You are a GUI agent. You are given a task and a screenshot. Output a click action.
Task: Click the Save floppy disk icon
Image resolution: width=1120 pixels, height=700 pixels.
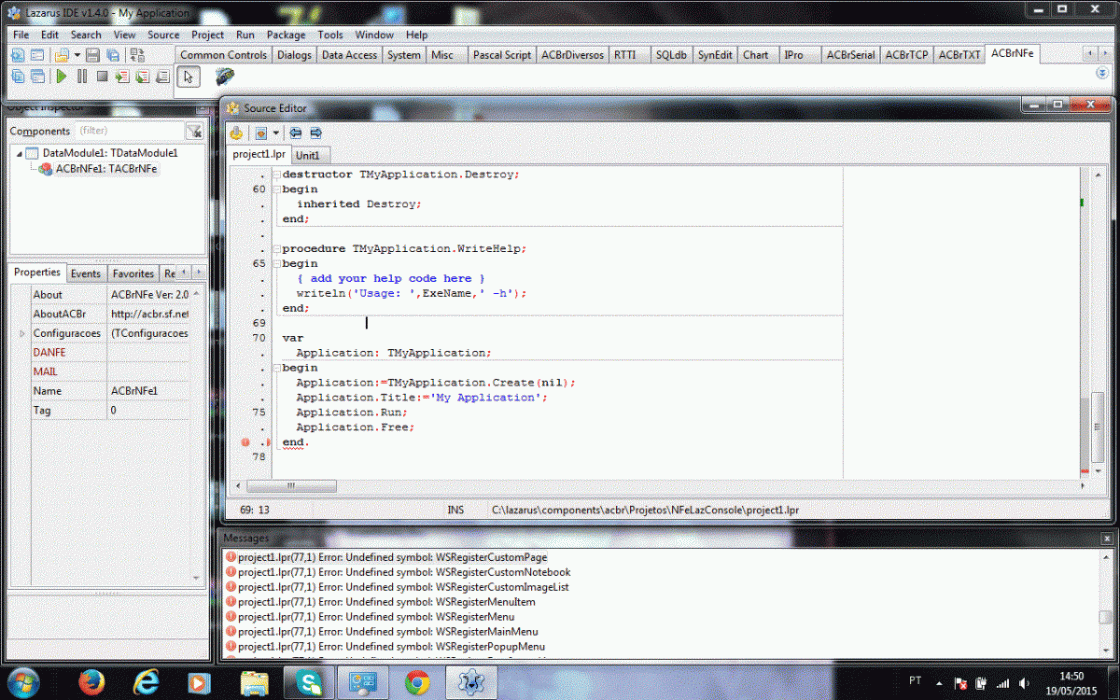[x=92, y=55]
